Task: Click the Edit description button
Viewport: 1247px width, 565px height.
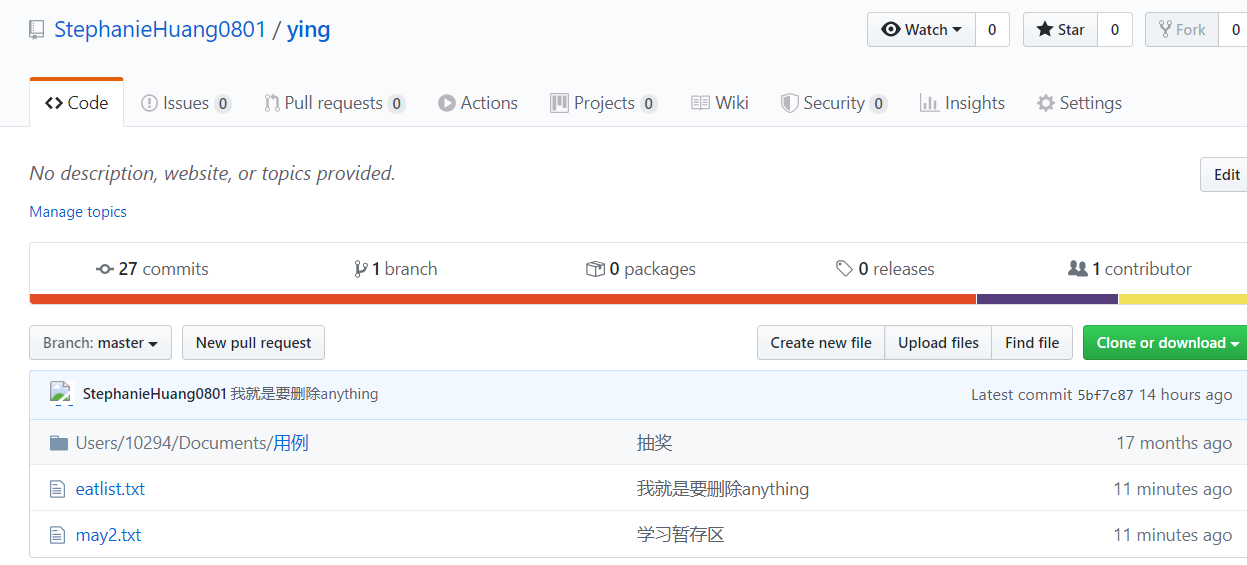Action: pyautogui.click(x=1225, y=174)
